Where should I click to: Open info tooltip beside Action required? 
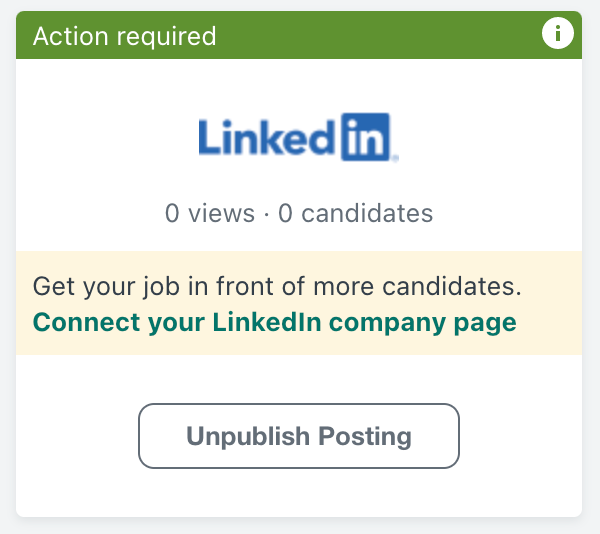(x=558, y=33)
